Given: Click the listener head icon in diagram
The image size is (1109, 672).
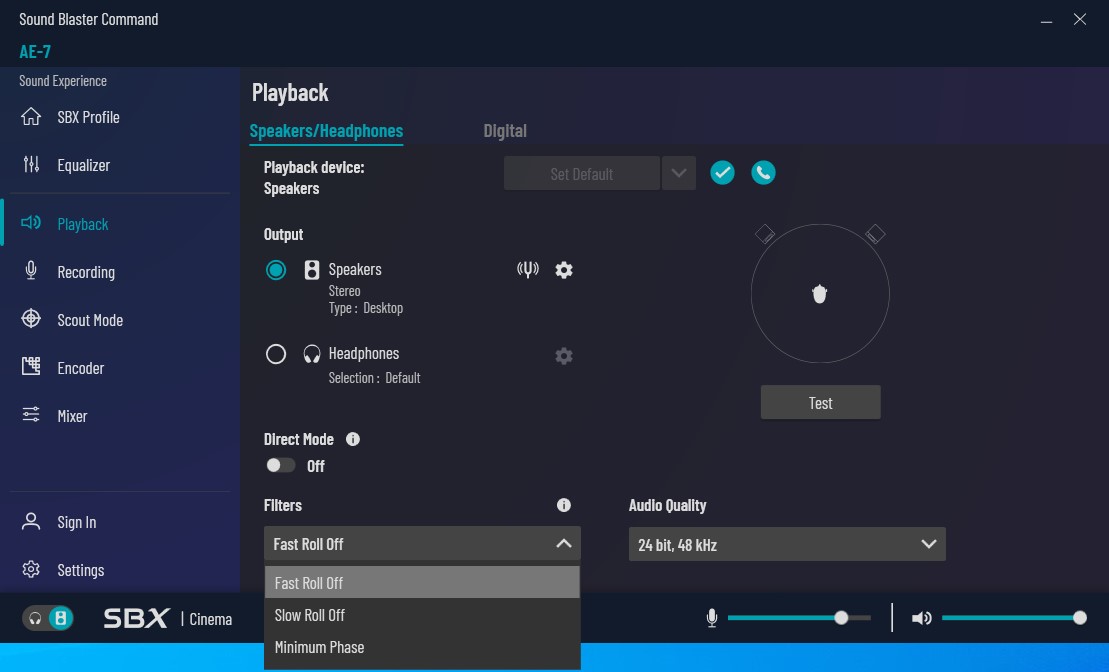Looking at the screenshot, I should pyautogui.click(x=820, y=294).
